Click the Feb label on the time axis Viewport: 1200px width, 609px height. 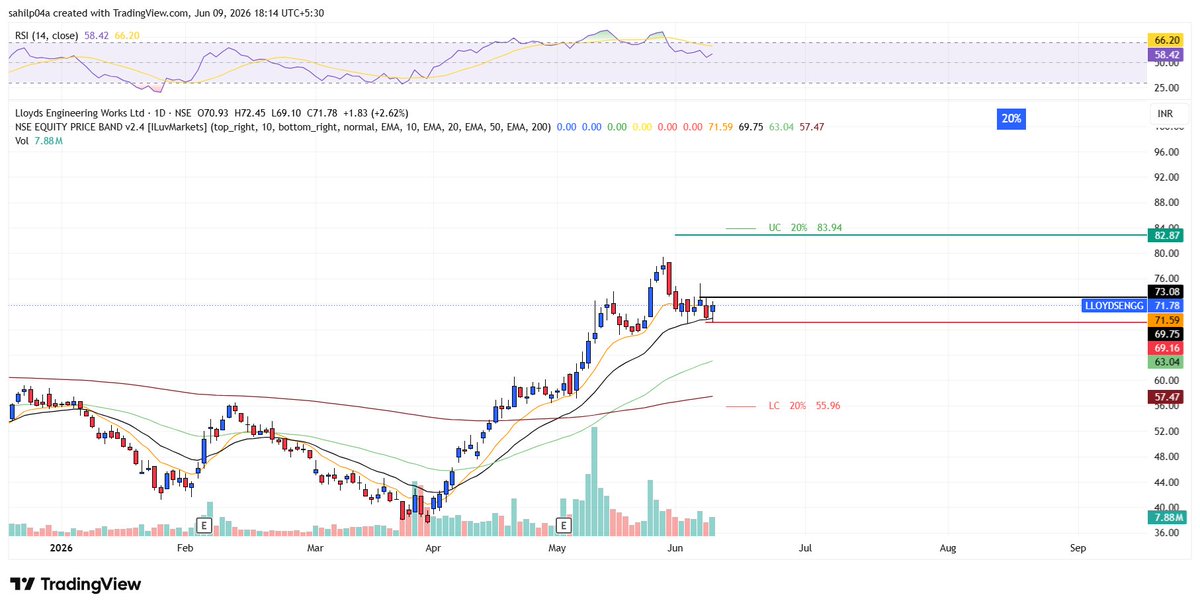tap(184, 549)
